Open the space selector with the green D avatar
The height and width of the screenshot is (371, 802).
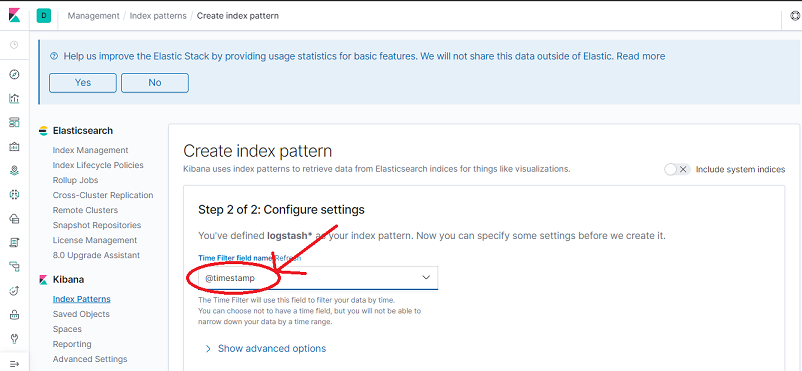[x=43, y=16]
